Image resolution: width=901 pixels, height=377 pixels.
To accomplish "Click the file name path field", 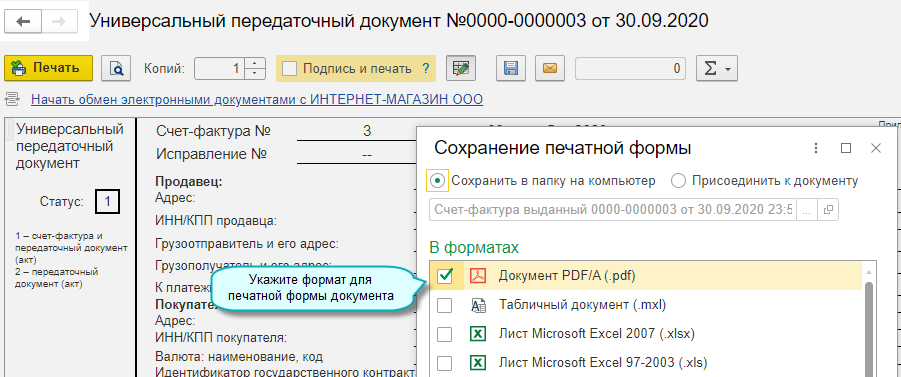I will click(614, 210).
